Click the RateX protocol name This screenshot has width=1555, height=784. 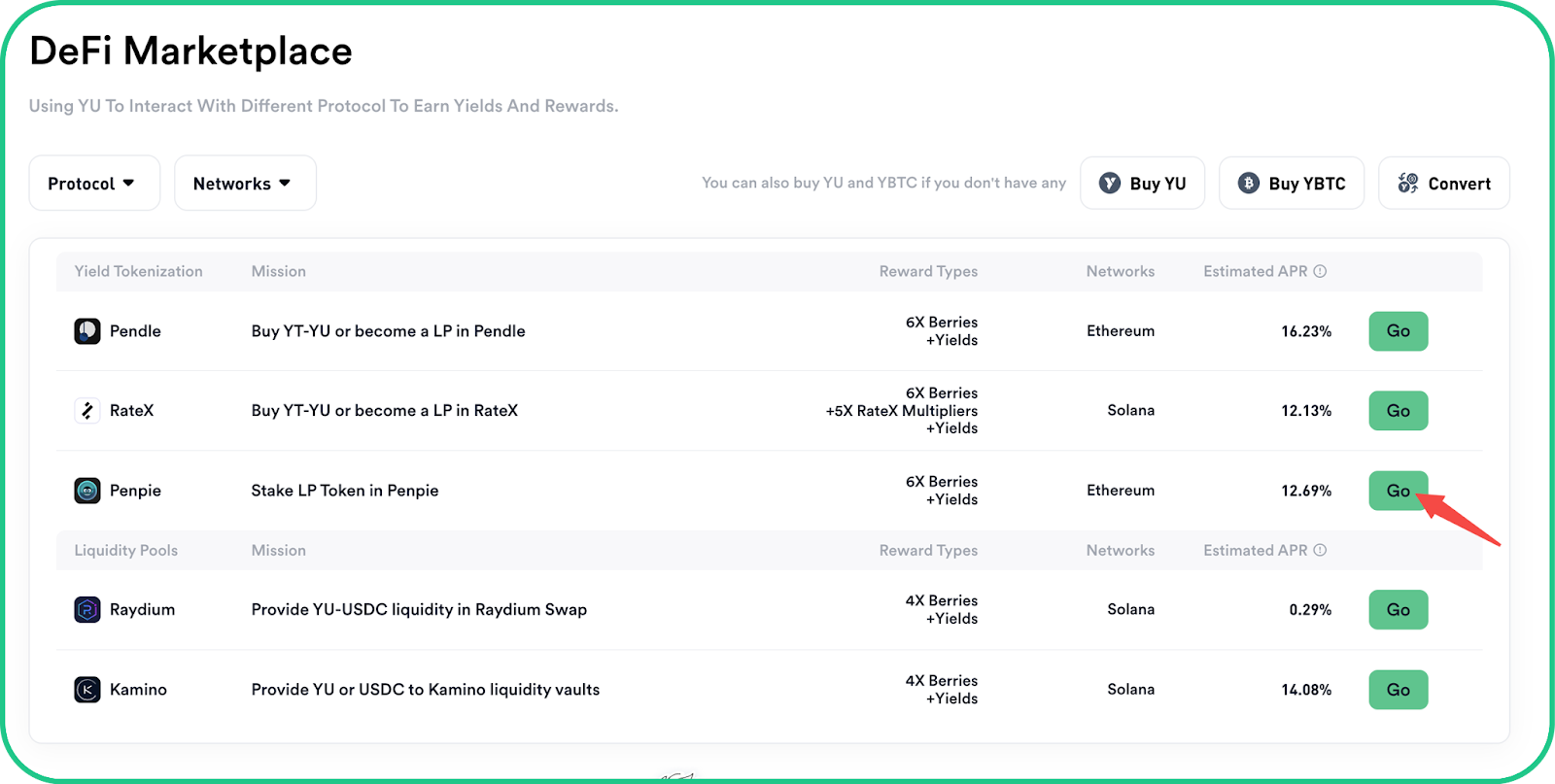tap(132, 411)
